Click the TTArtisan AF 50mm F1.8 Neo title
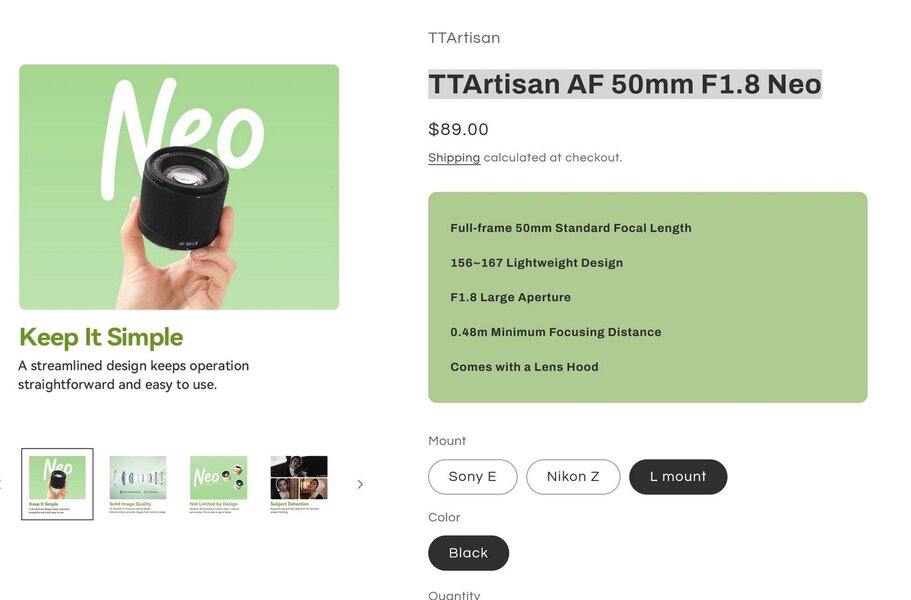The image size is (911, 600). [625, 84]
